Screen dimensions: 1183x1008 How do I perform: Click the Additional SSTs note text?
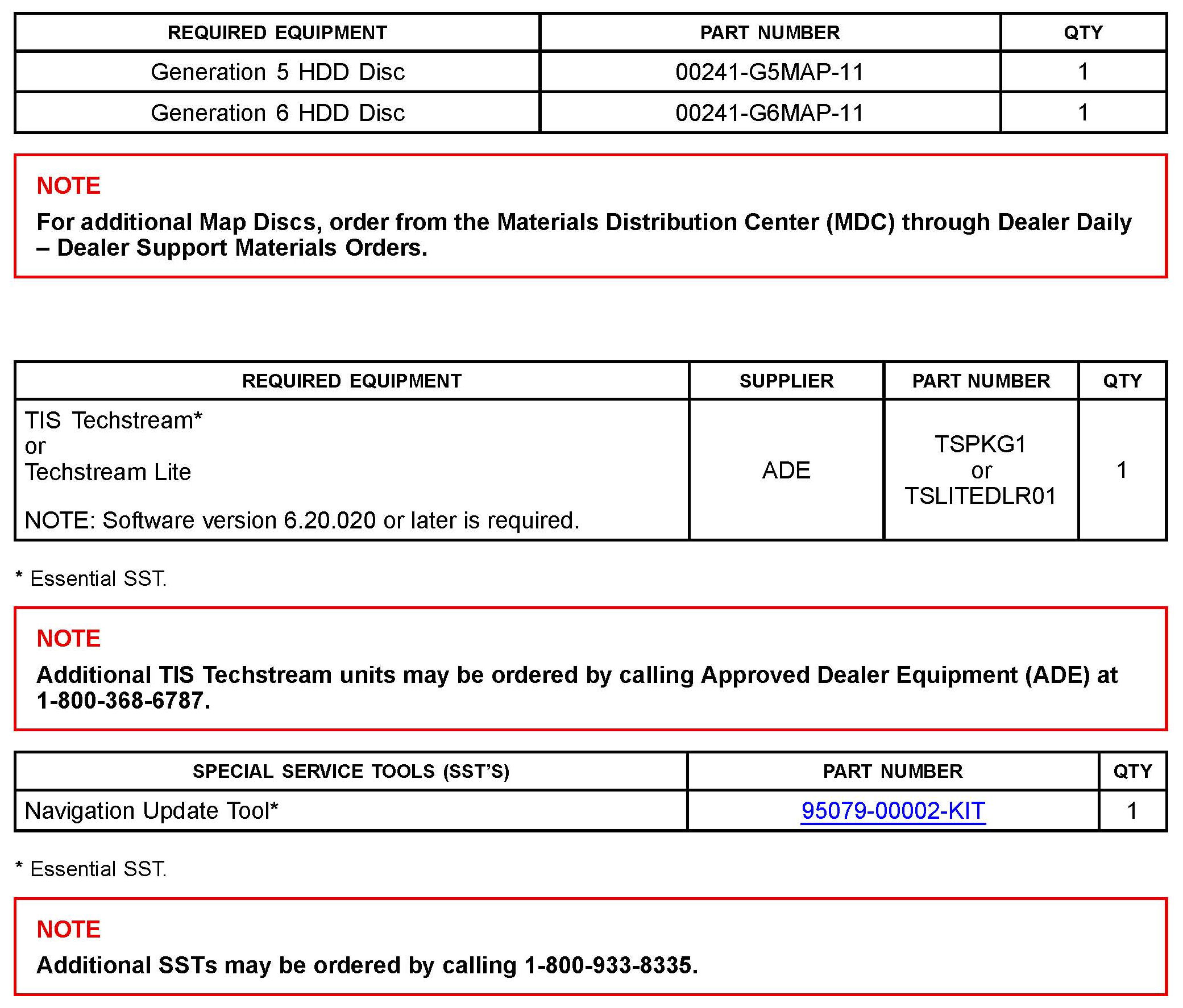277,965
